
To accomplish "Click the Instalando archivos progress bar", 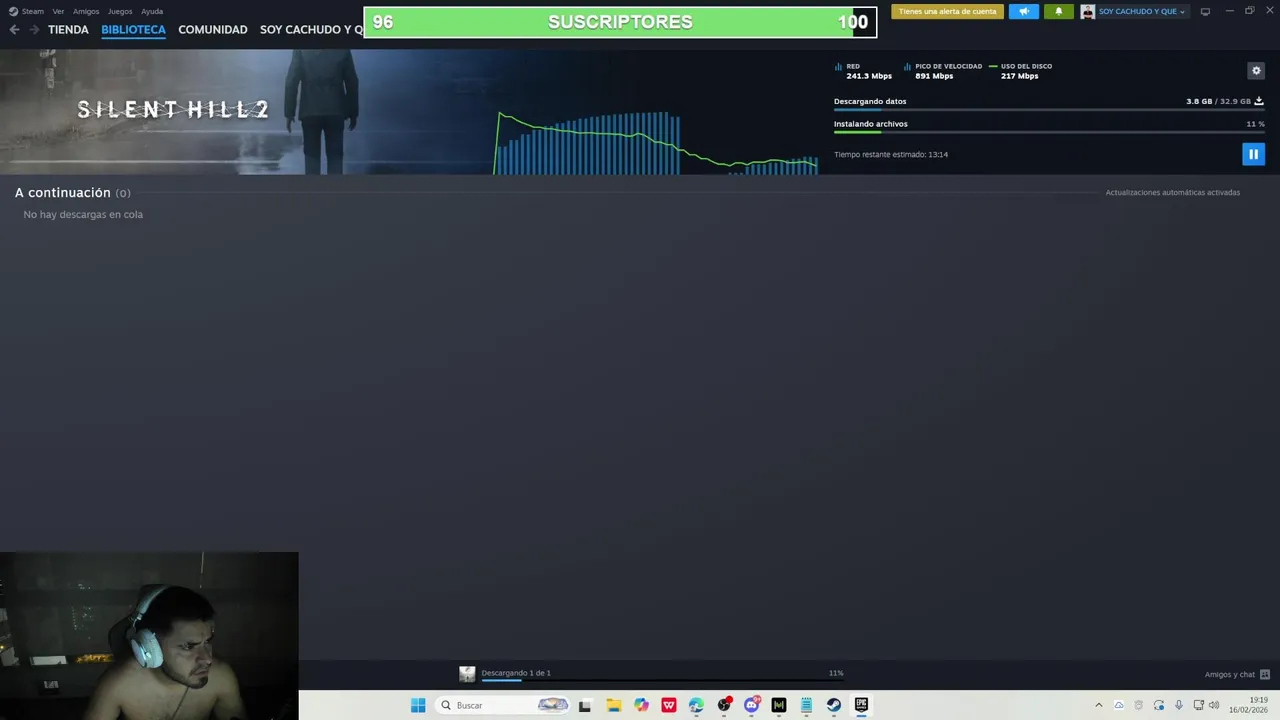I will (1049, 132).
